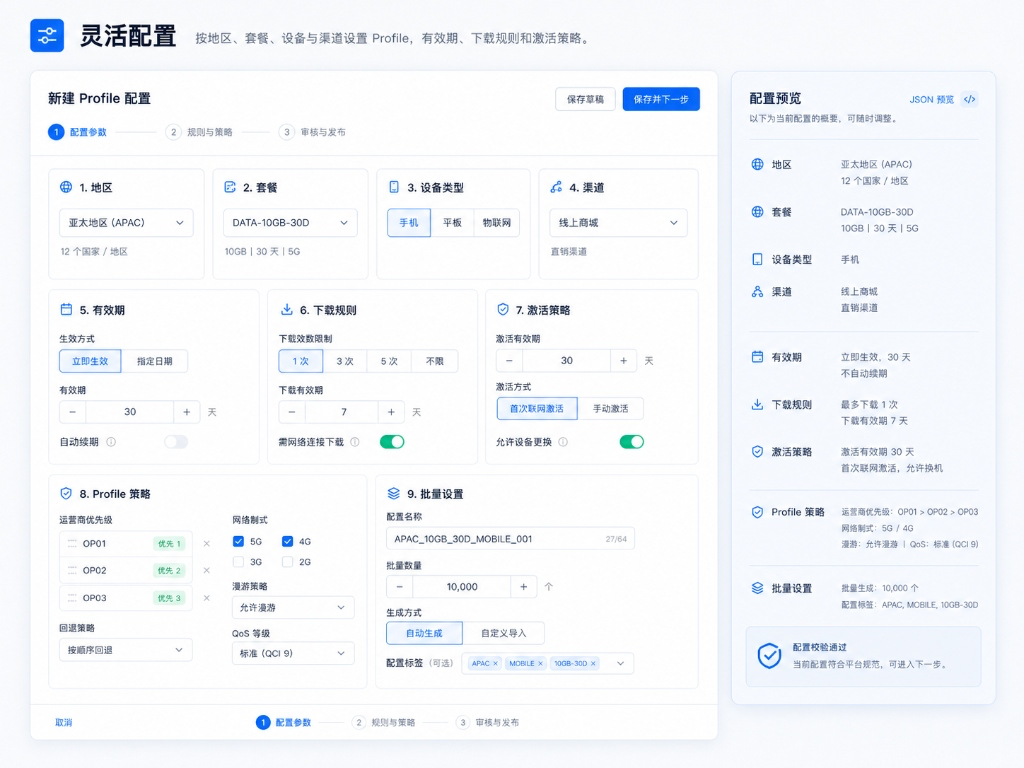Click the 取消 link at the bottom
The image size is (1024, 768).
click(x=63, y=722)
